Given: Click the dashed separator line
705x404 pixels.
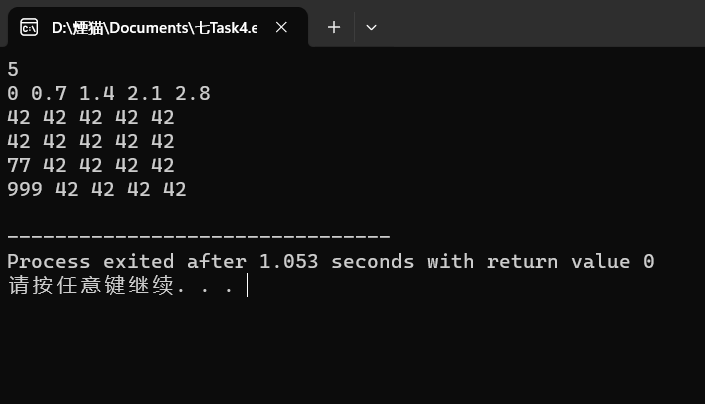Looking at the screenshot, I should pyautogui.click(x=198, y=237).
